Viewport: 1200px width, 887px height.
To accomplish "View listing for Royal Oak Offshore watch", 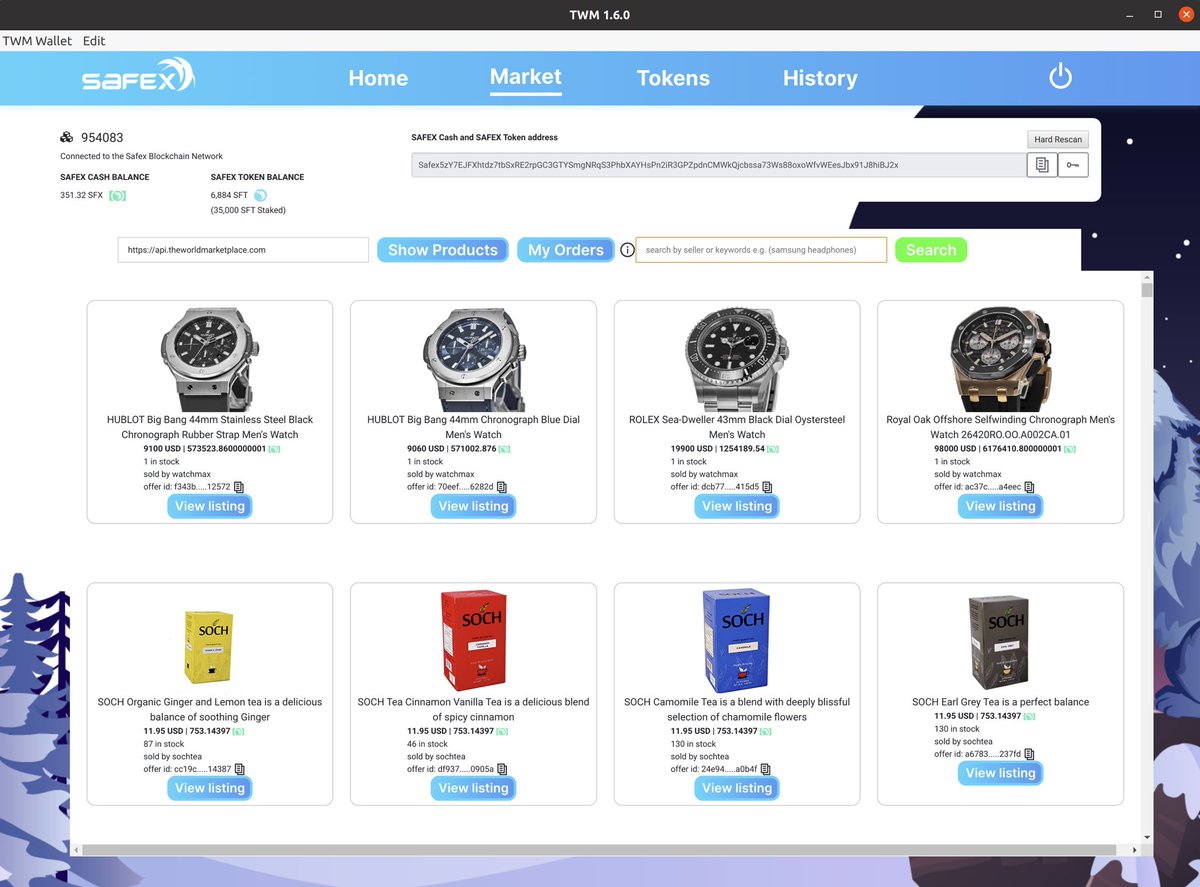I will click(x=1000, y=506).
